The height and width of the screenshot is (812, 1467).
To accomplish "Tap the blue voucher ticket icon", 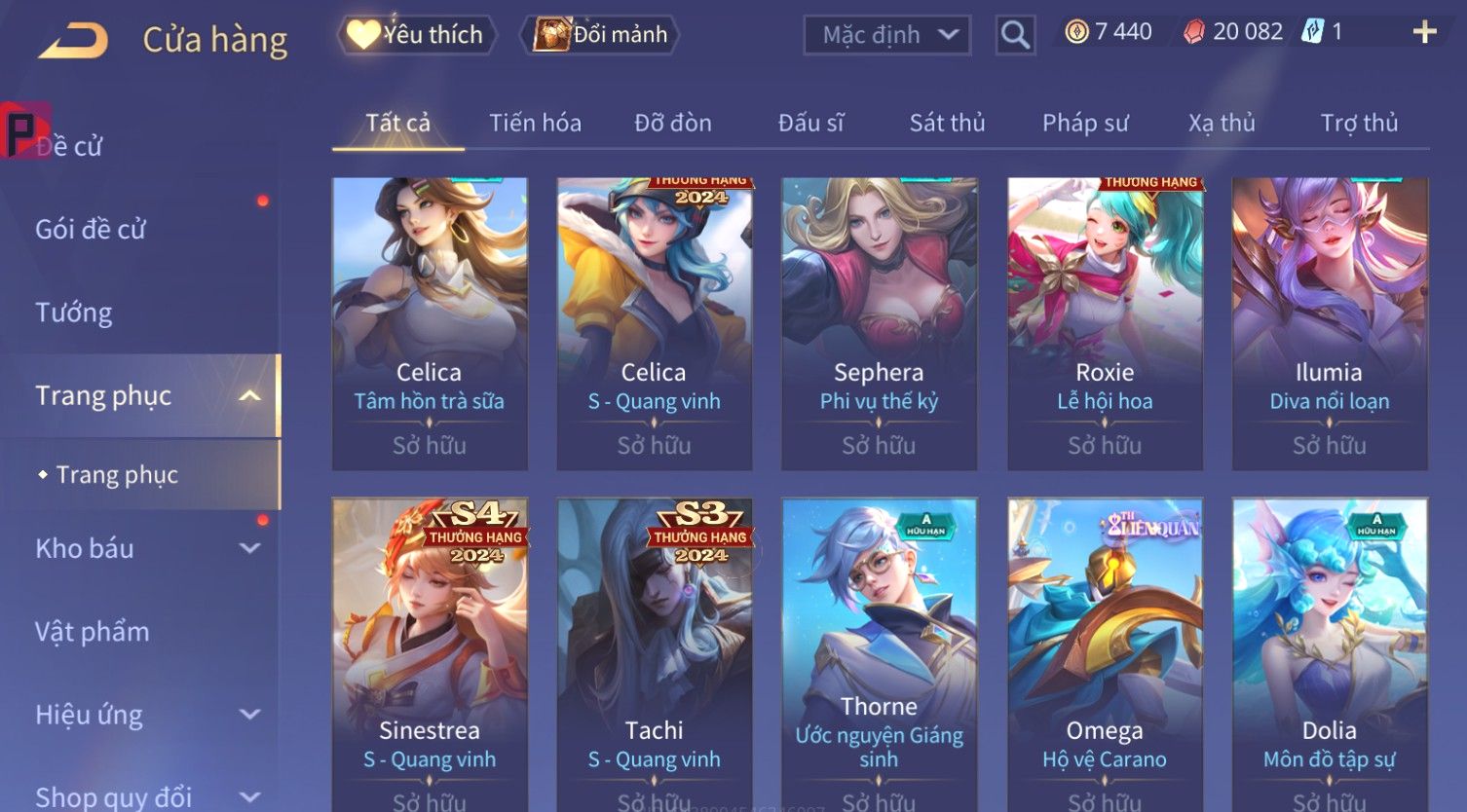I will click(x=1313, y=32).
